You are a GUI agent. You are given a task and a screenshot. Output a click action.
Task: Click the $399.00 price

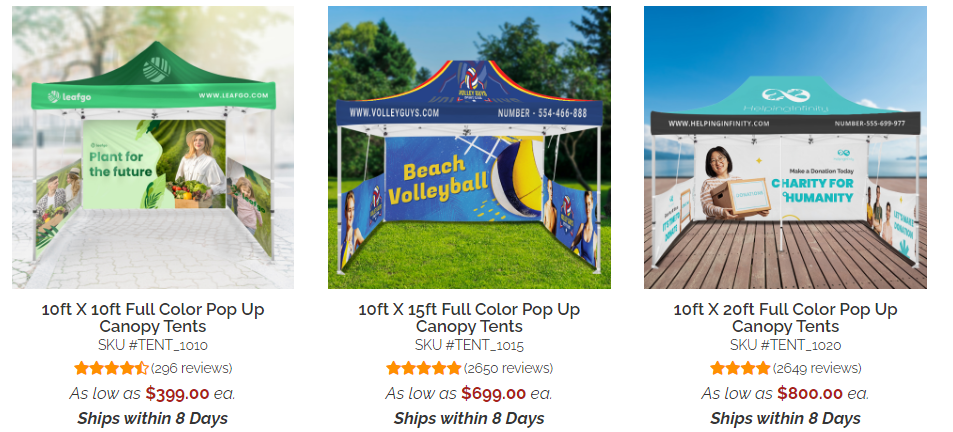[177, 393]
